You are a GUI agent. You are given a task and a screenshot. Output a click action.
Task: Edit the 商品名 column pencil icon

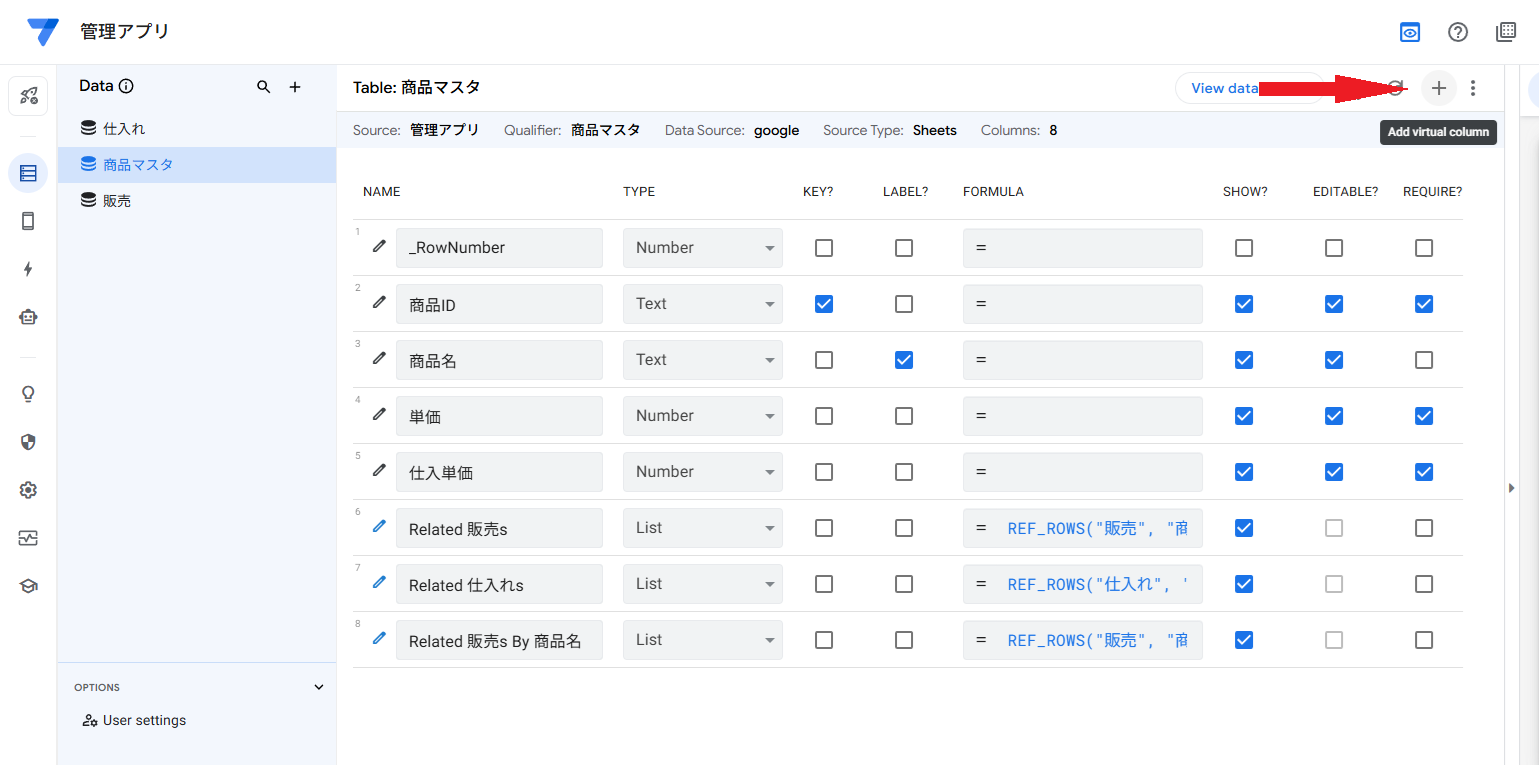tap(379, 358)
